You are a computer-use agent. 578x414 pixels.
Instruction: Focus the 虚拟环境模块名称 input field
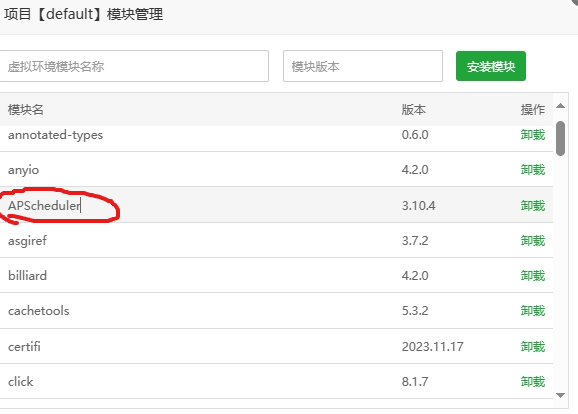point(134,66)
